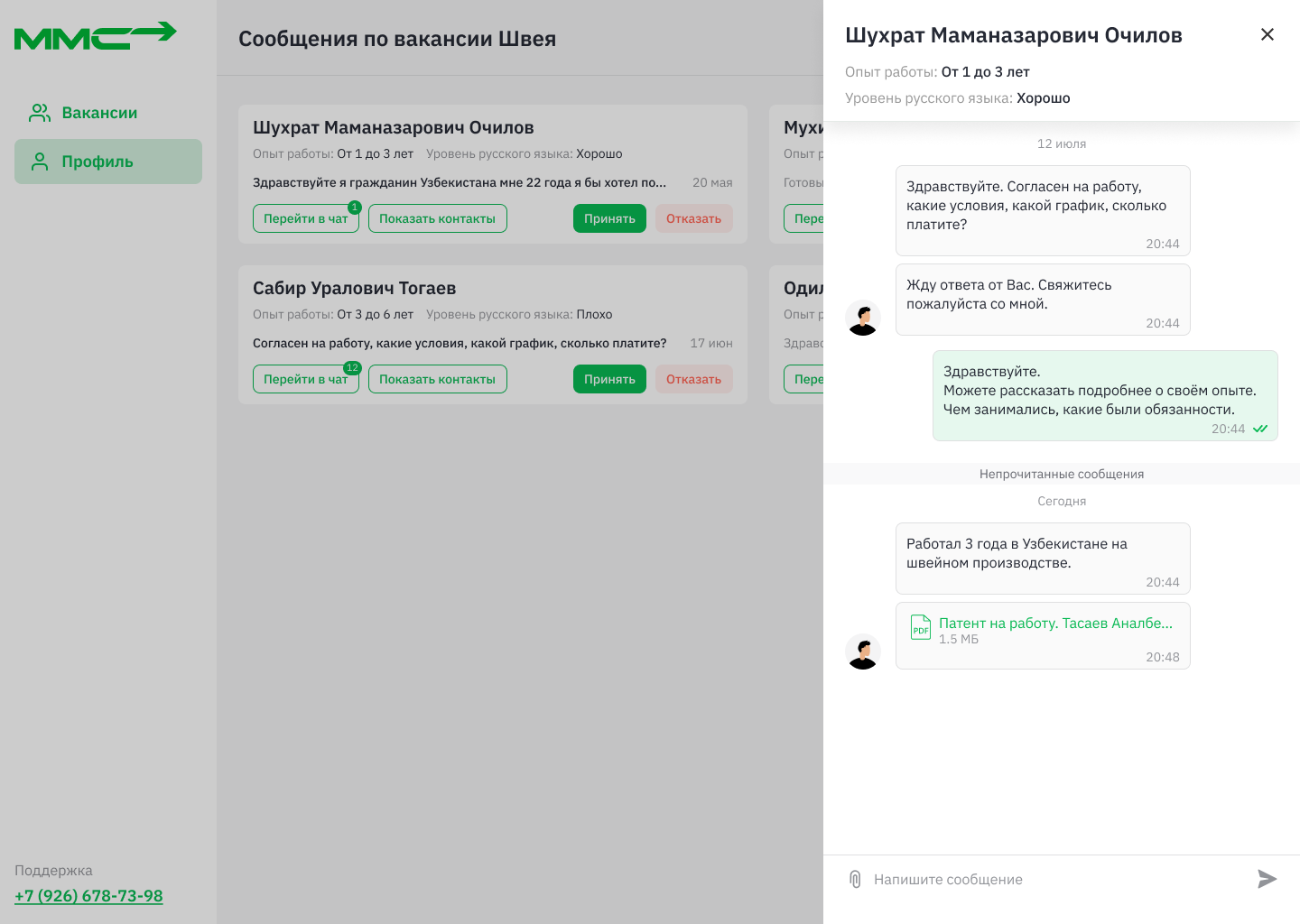Open the Вакансии menu item
Viewport: 1300px width, 924px height.
click(x=99, y=113)
